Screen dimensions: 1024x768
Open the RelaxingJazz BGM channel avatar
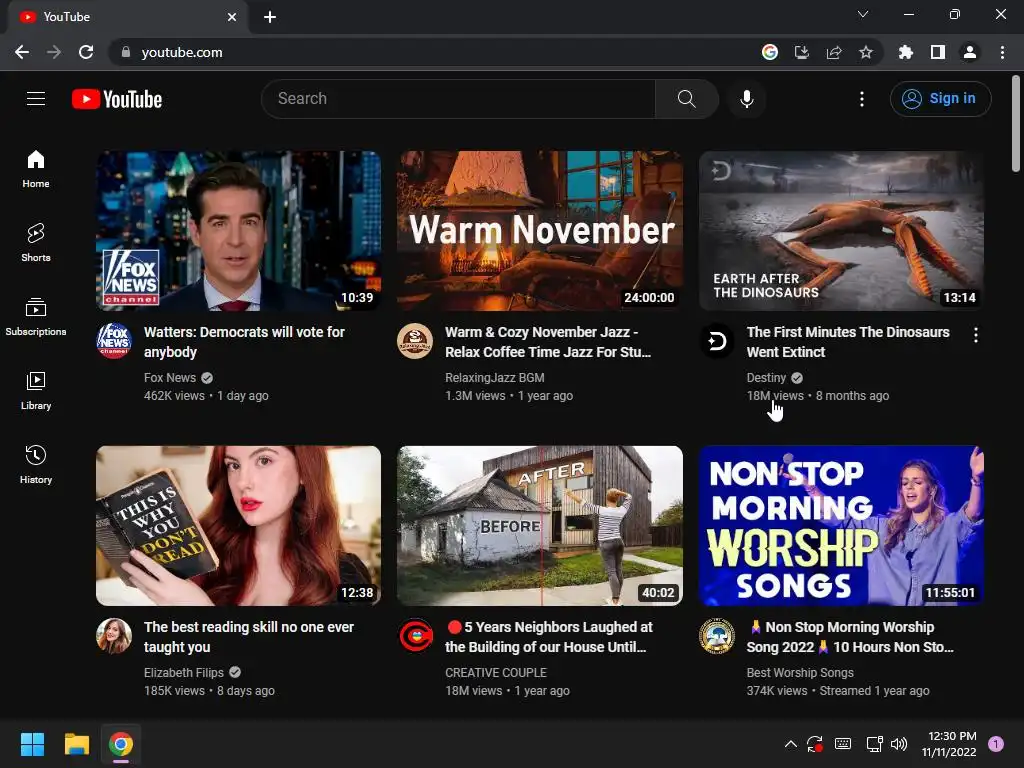pyautogui.click(x=415, y=341)
